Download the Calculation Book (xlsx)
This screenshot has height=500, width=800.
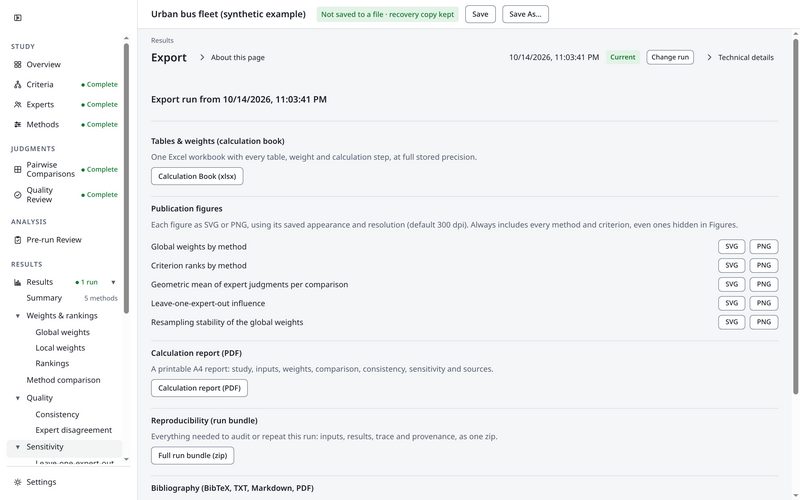tap(197, 177)
